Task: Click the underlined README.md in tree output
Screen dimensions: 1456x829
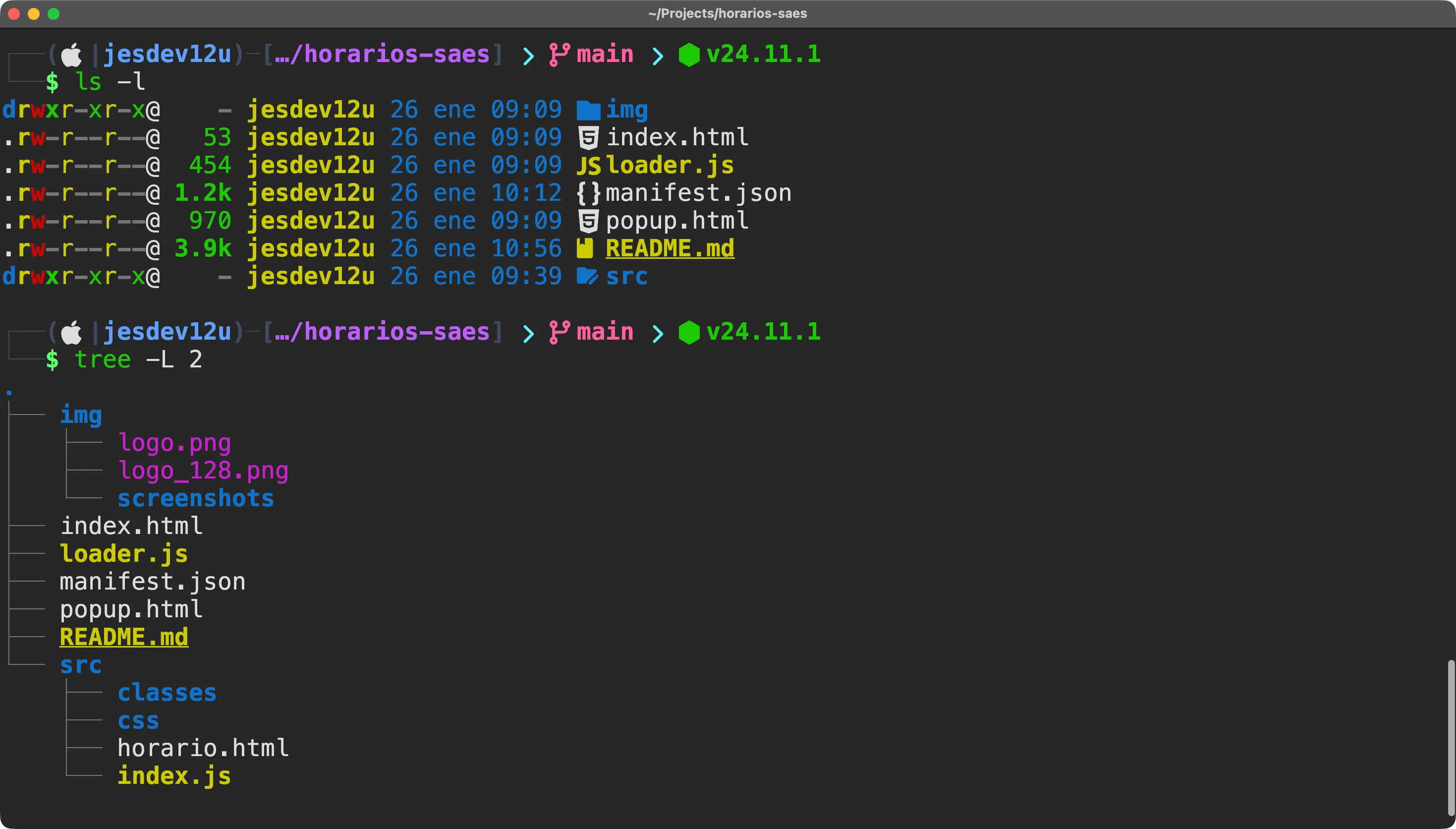Action: (123, 637)
